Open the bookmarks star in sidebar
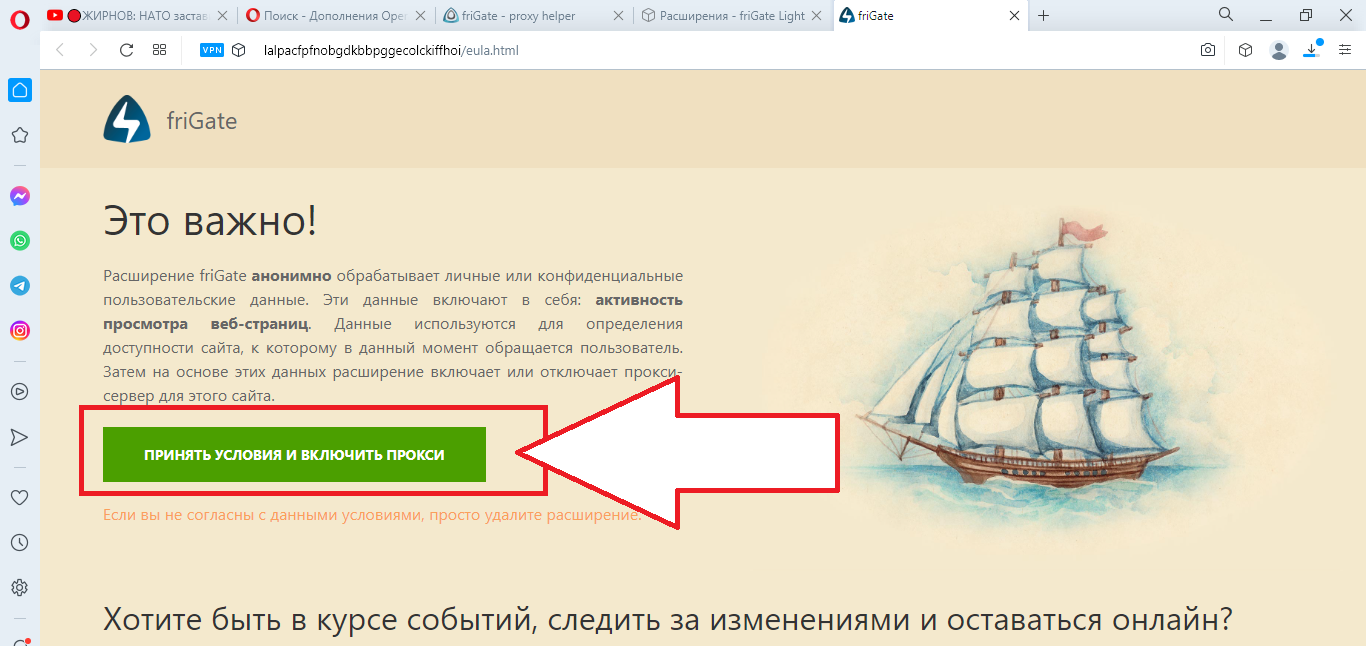 [19, 135]
